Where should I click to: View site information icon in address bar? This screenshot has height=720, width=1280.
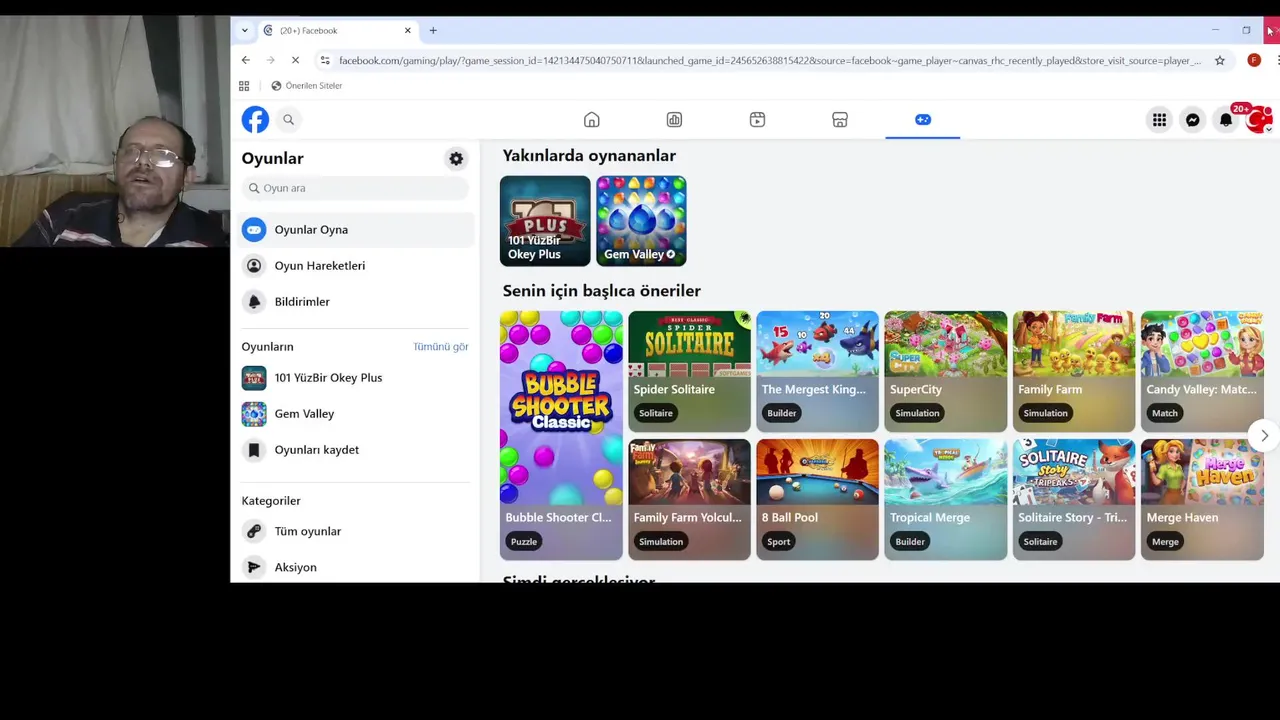click(325, 60)
